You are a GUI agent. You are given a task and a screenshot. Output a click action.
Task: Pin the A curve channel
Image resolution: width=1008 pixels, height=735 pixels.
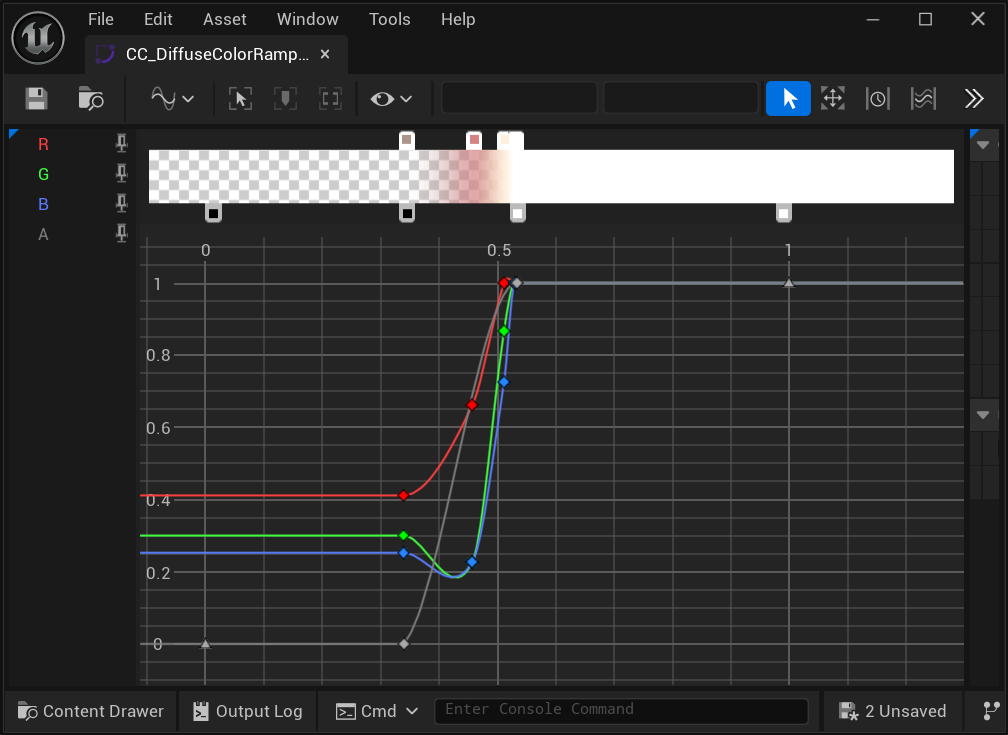122,233
